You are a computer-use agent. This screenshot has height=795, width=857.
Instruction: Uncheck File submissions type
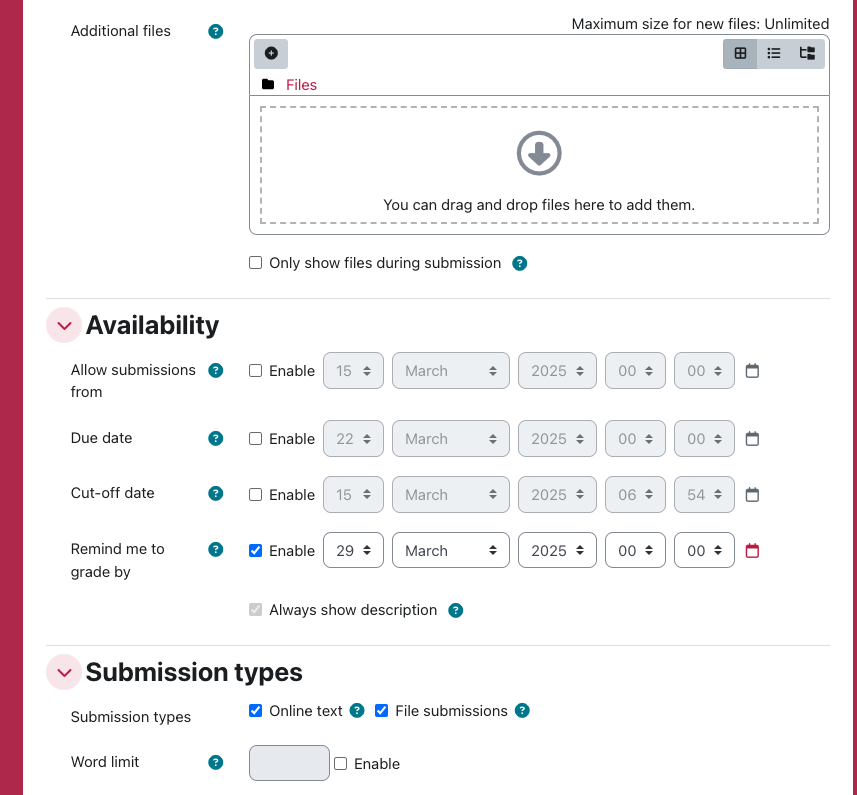pos(381,710)
